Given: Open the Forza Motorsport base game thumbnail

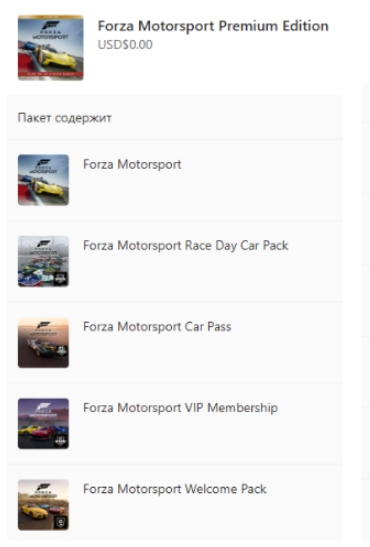Looking at the screenshot, I should [x=43, y=180].
